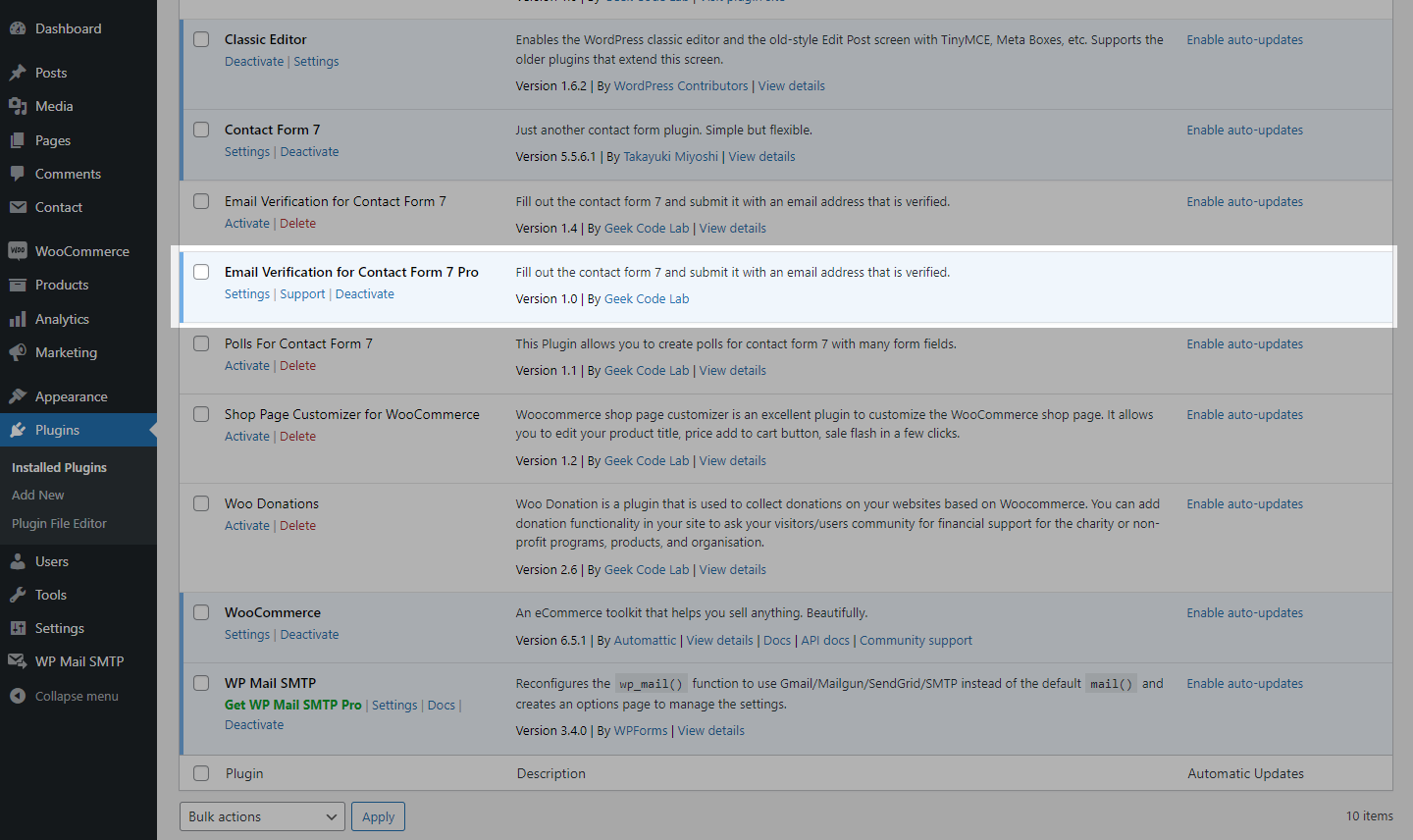Click the Collapse menu arrow icon
Image resolution: width=1413 pixels, height=840 pixels.
coord(18,696)
